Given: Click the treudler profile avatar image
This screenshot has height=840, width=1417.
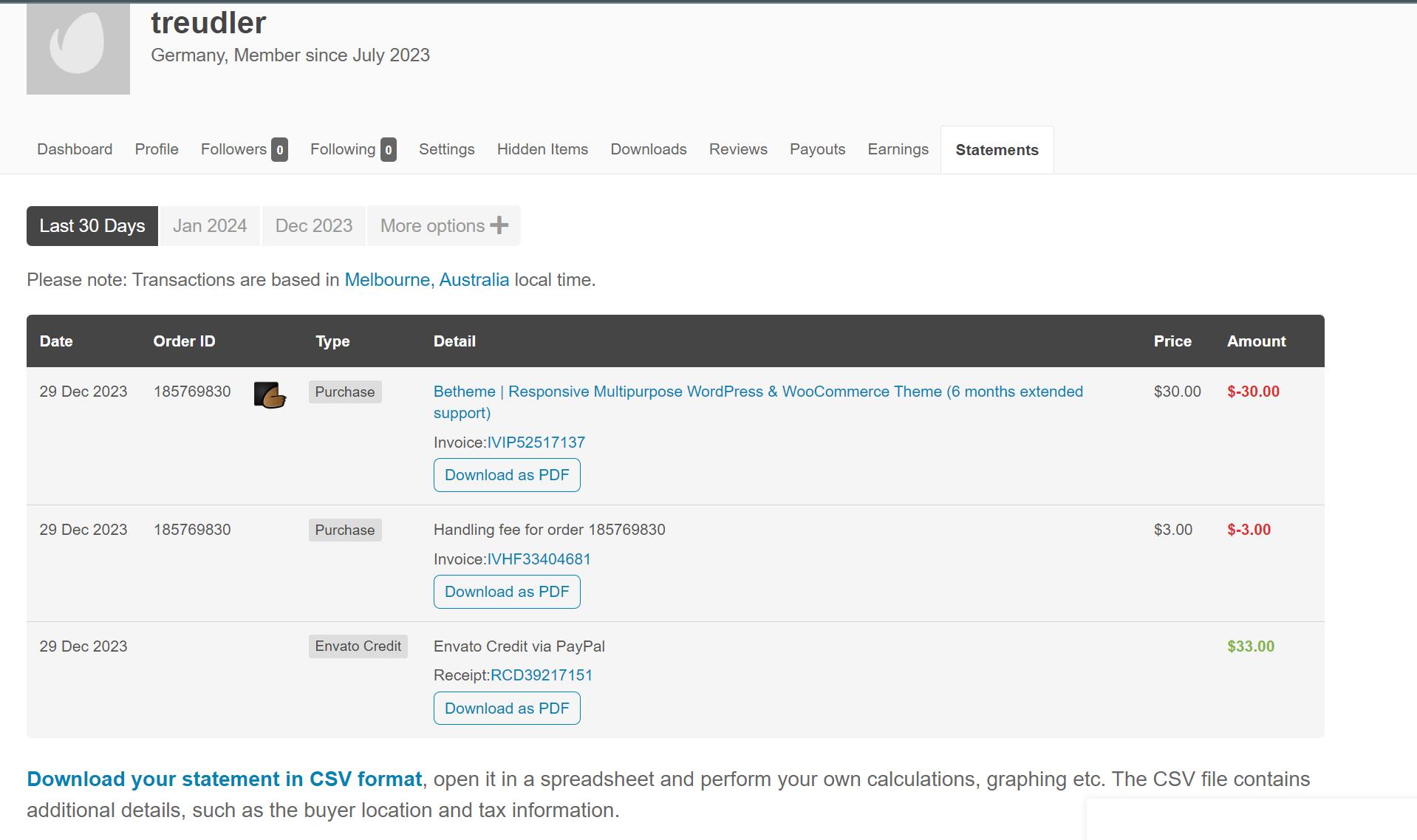Looking at the screenshot, I should (78, 48).
